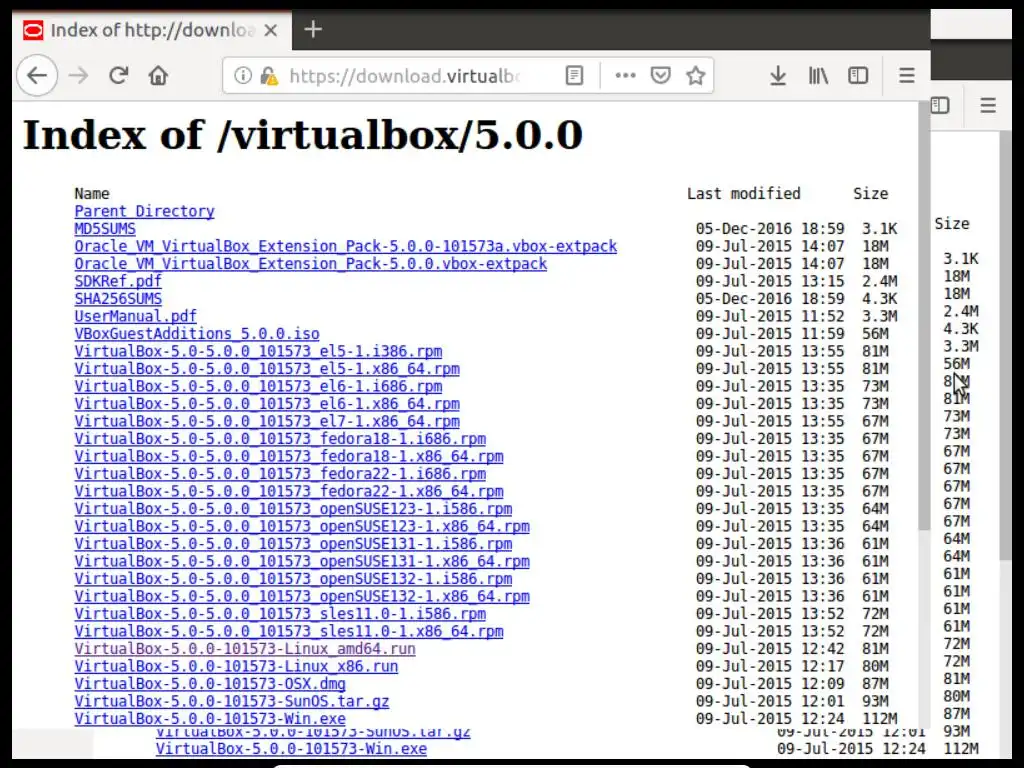Viewport: 1024px width, 768px height.
Task: Download VBoxGuestAdditions_5.0.0.iso
Action: 197,334
